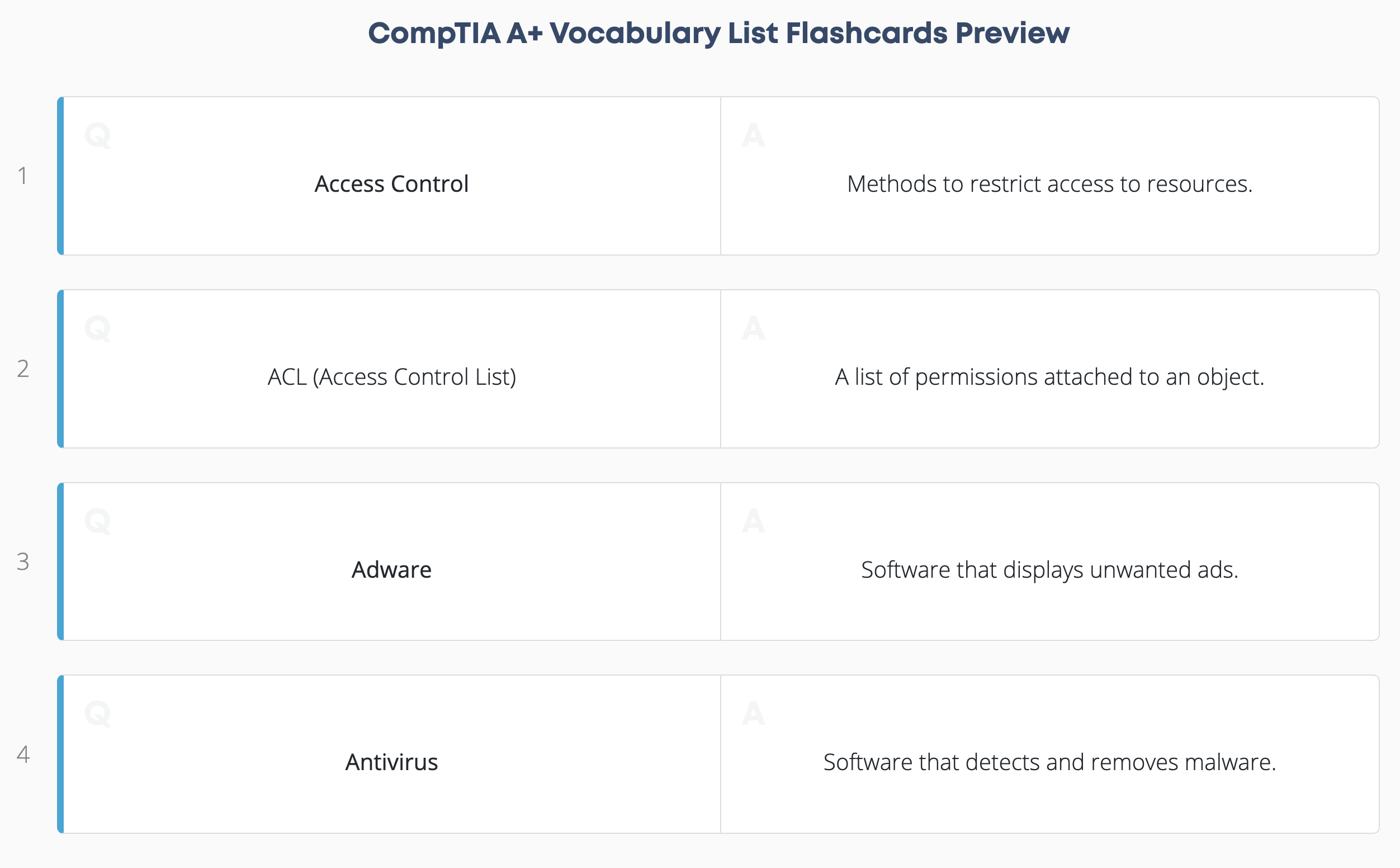Click the A icon above "Software that detects"

[753, 714]
